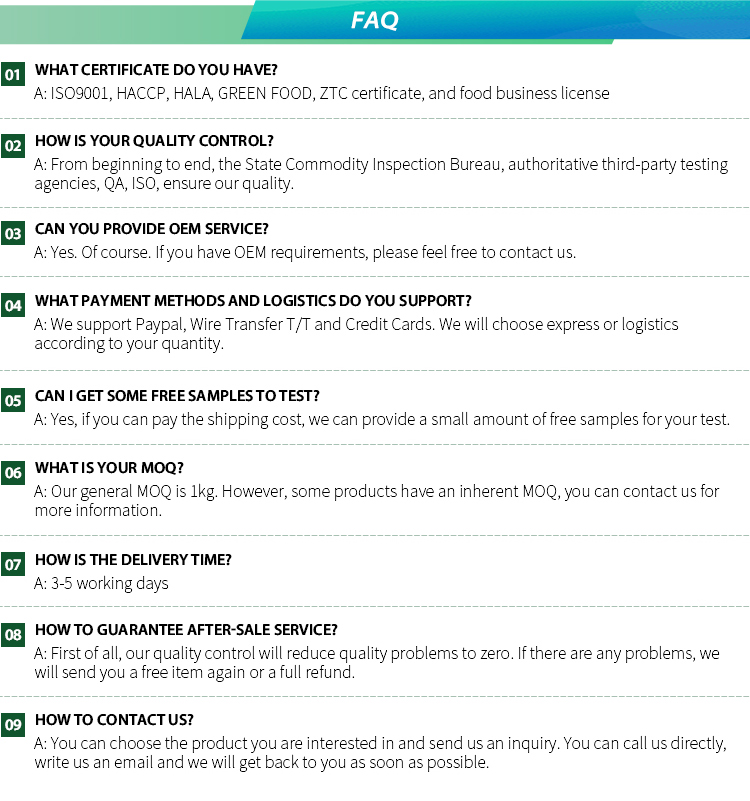This screenshot has height=801, width=750.
Task: Click the 04 number badge
Action: (x=13, y=306)
